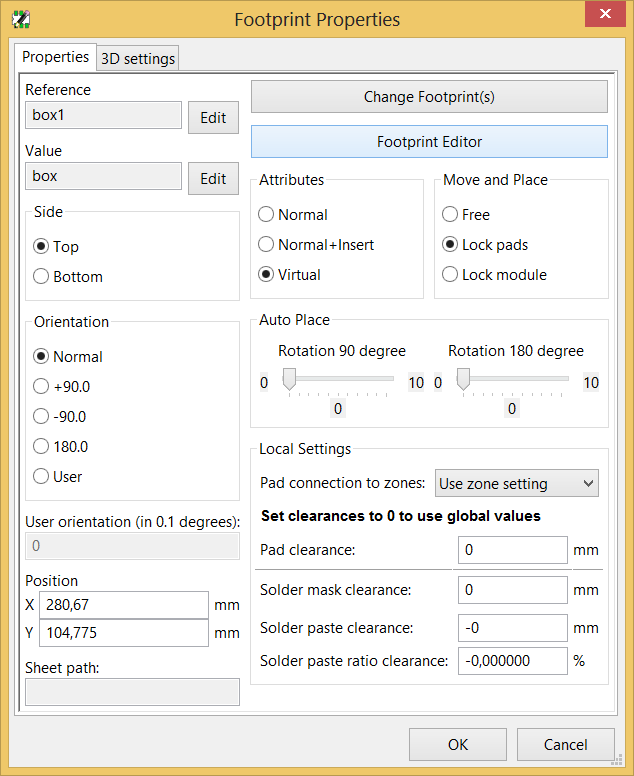
Task: Set orientation to +90.0
Action: tap(41, 387)
